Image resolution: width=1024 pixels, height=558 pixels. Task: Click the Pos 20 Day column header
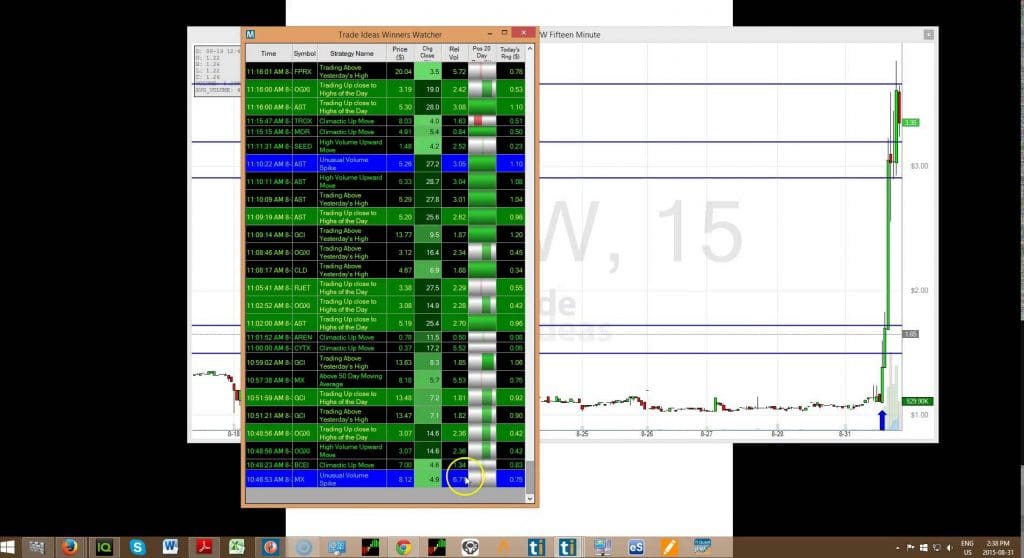pyautogui.click(x=481, y=54)
